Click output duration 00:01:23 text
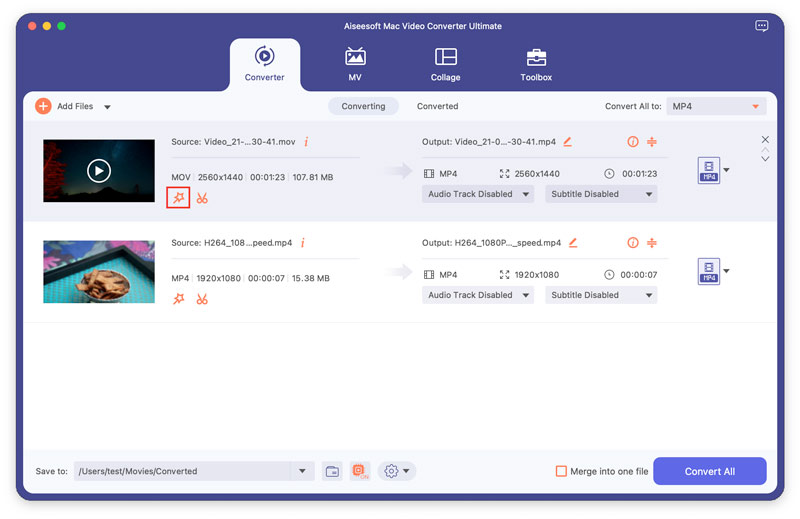This screenshot has width=800, height=519. pos(639,174)
